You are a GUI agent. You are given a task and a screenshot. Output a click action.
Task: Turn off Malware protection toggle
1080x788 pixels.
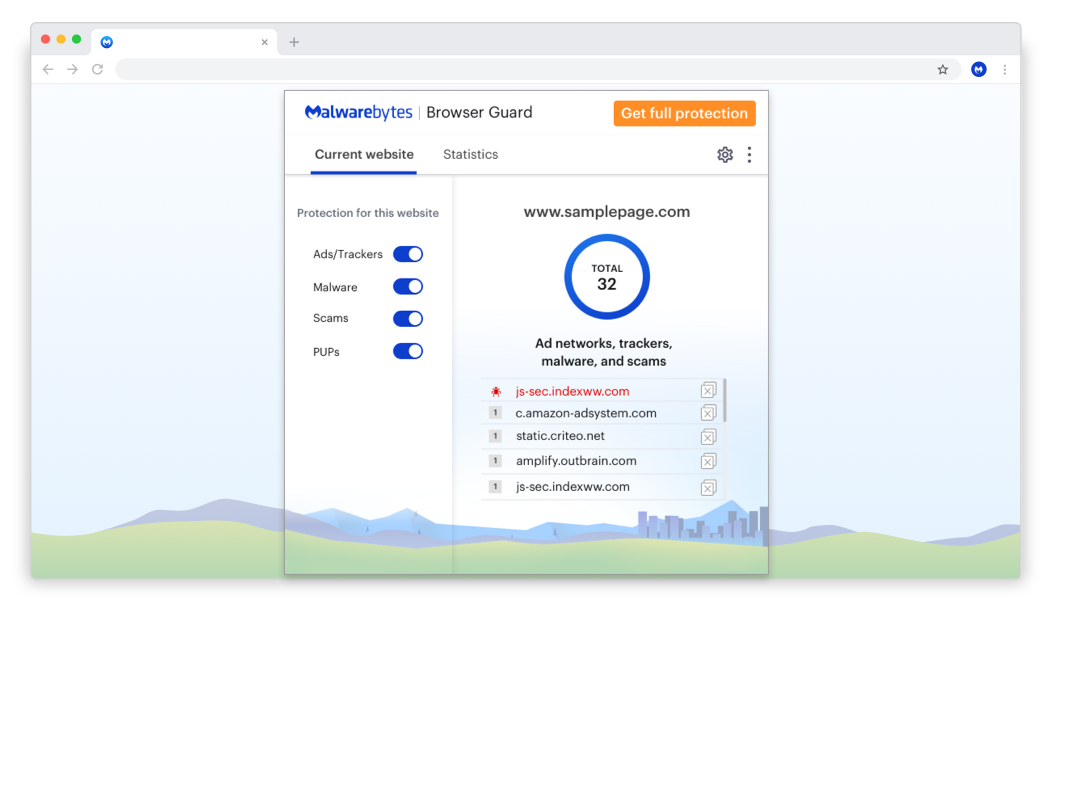408,287
